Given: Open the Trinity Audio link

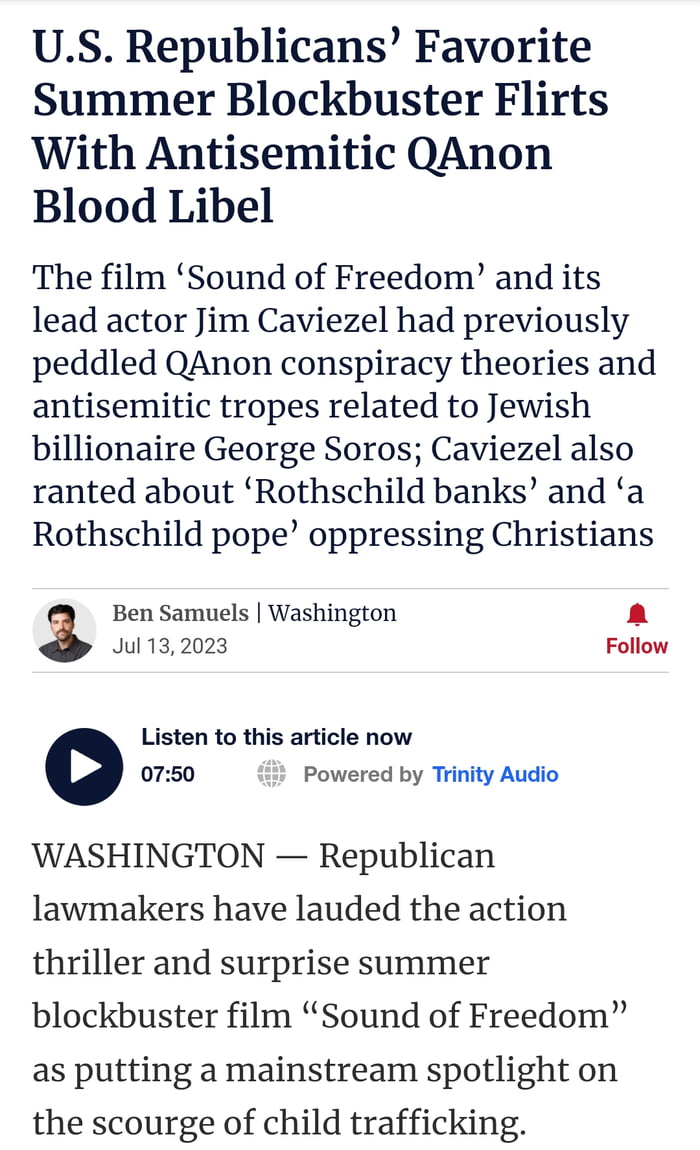Looking at the screenshot, I should click(x=495, y=774).
